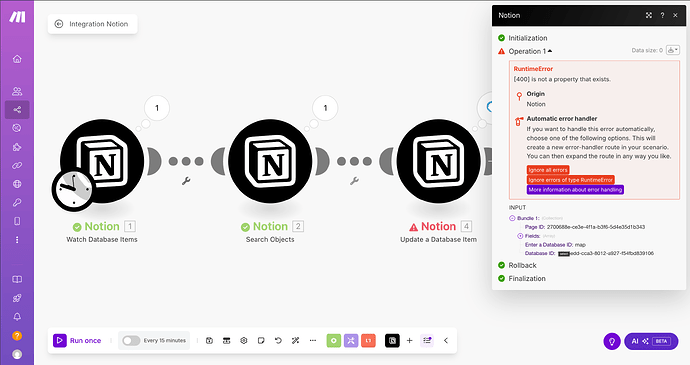690x365 pixels.
Task: Click the undo arrow in bottom toolbar
Action: click(278, 340)
